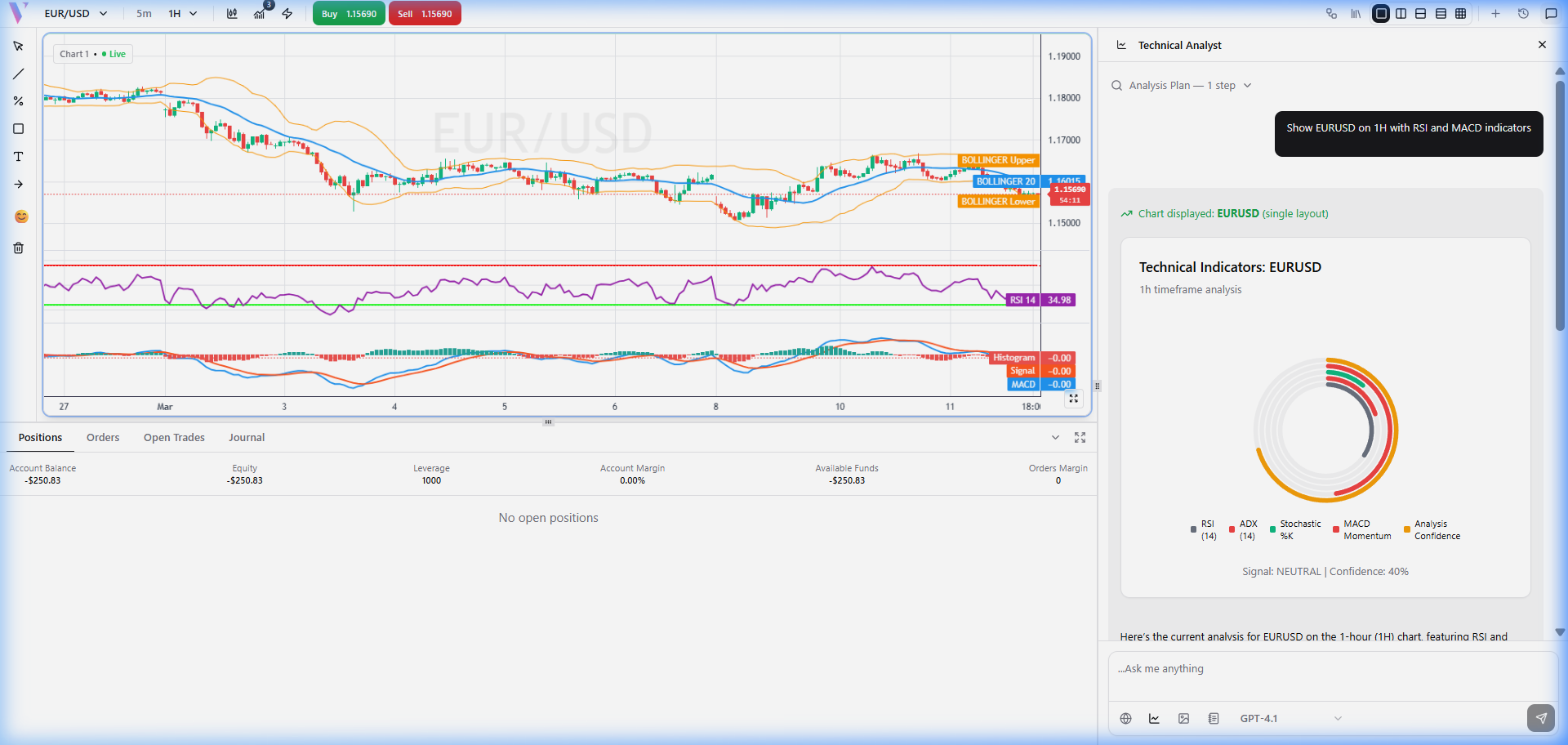Image resolution: width=1568 pixels, height=745 pixels.
Task: Pick the rectangle shape tool
Action: click(x=18, y=129)
